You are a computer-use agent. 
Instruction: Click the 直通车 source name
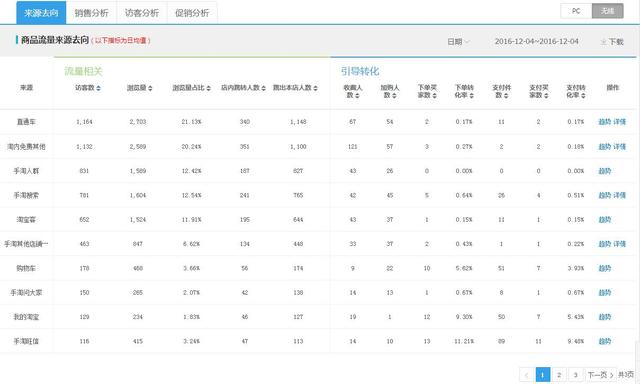coord(26,122)
